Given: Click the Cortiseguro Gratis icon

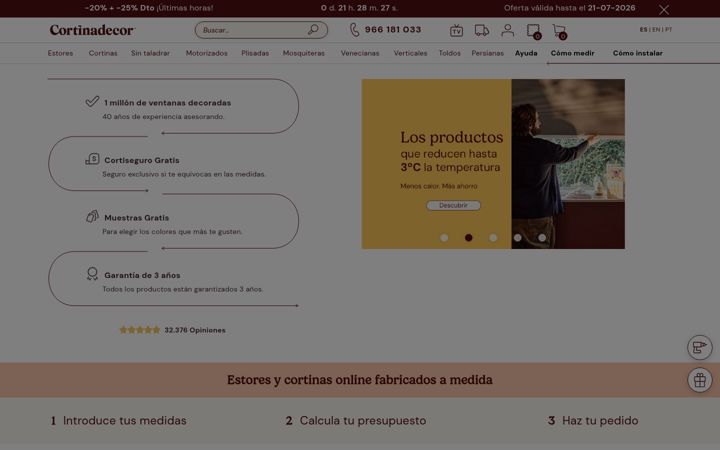Looking at the screenshot, I should click(x=92, y=159).
